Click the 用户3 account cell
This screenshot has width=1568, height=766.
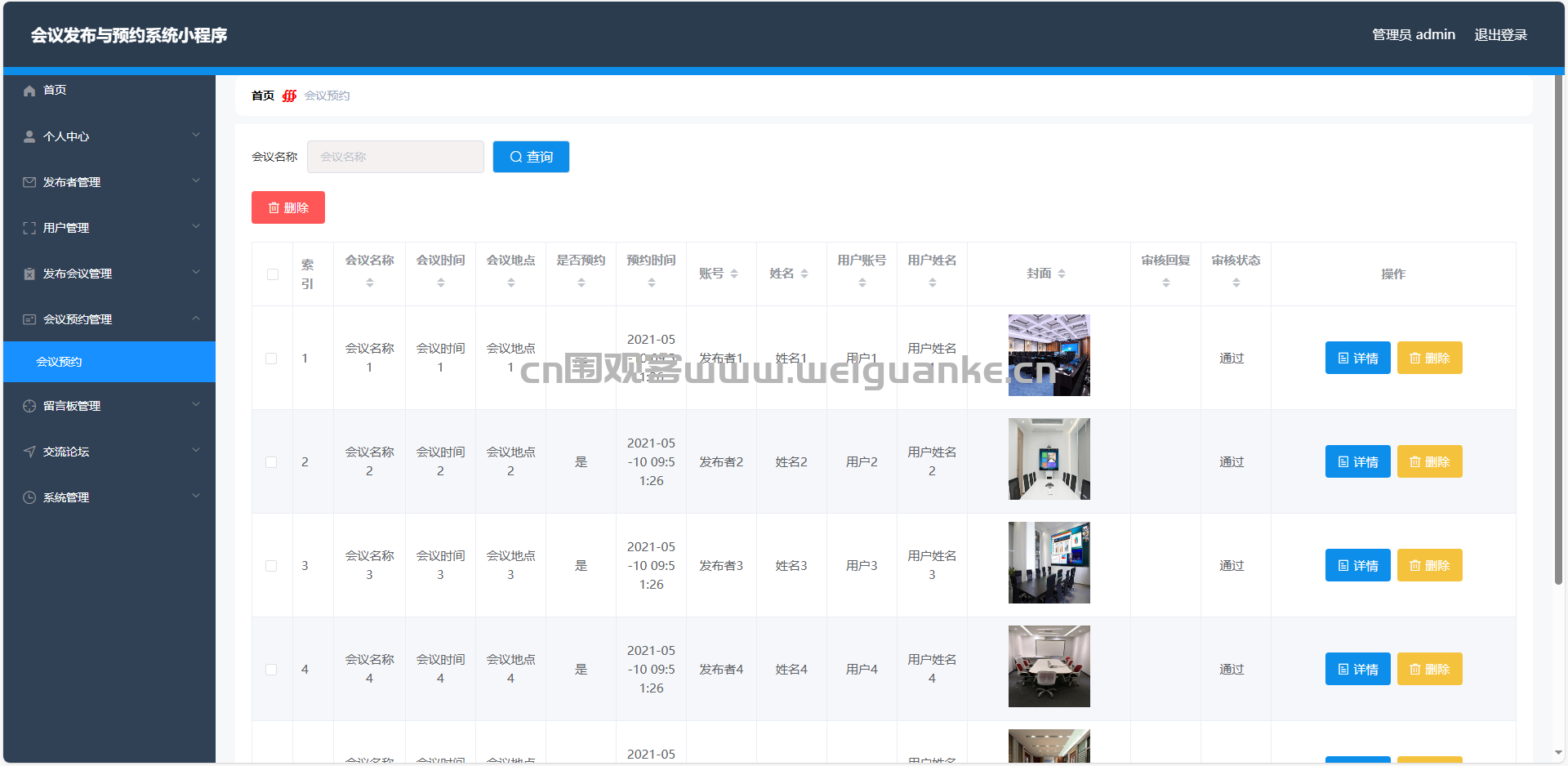pyautogui.click(x=862, y=566)
